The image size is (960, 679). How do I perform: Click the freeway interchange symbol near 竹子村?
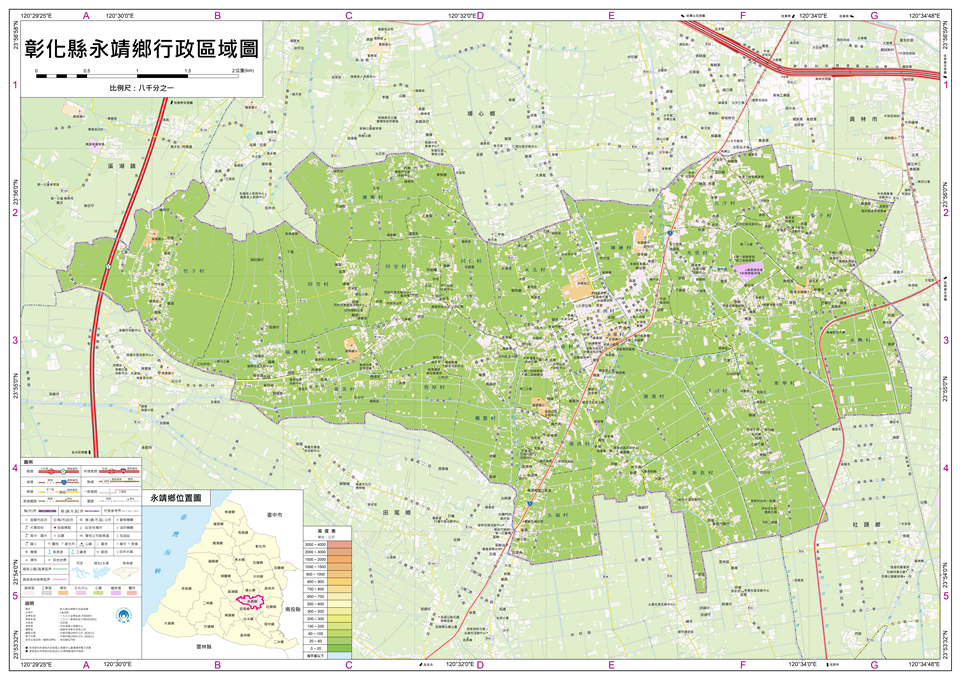click(108, 266)
